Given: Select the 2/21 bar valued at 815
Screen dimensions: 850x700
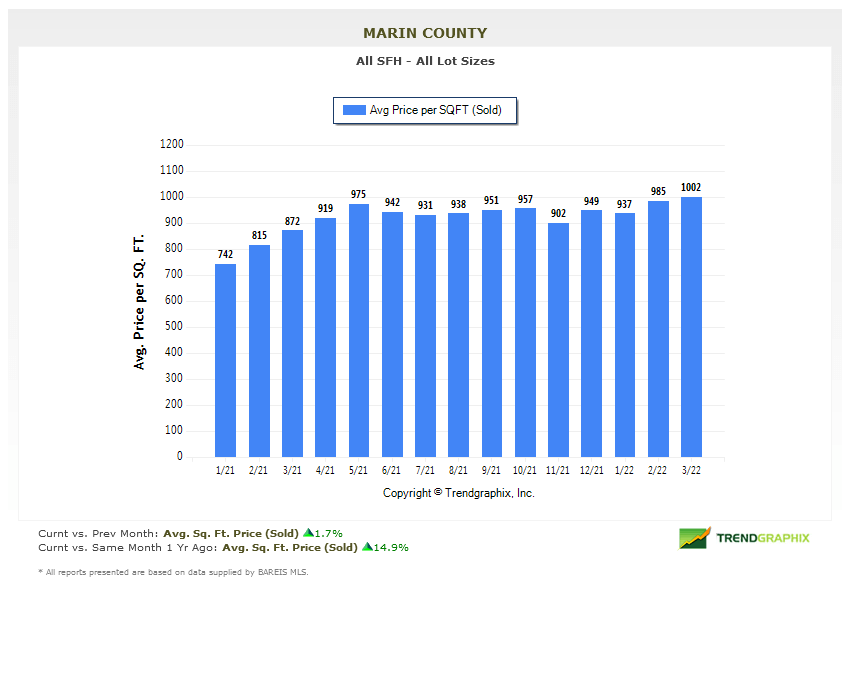Looking at the screenshot, I should pyautogui.click(x=259, y=351).
